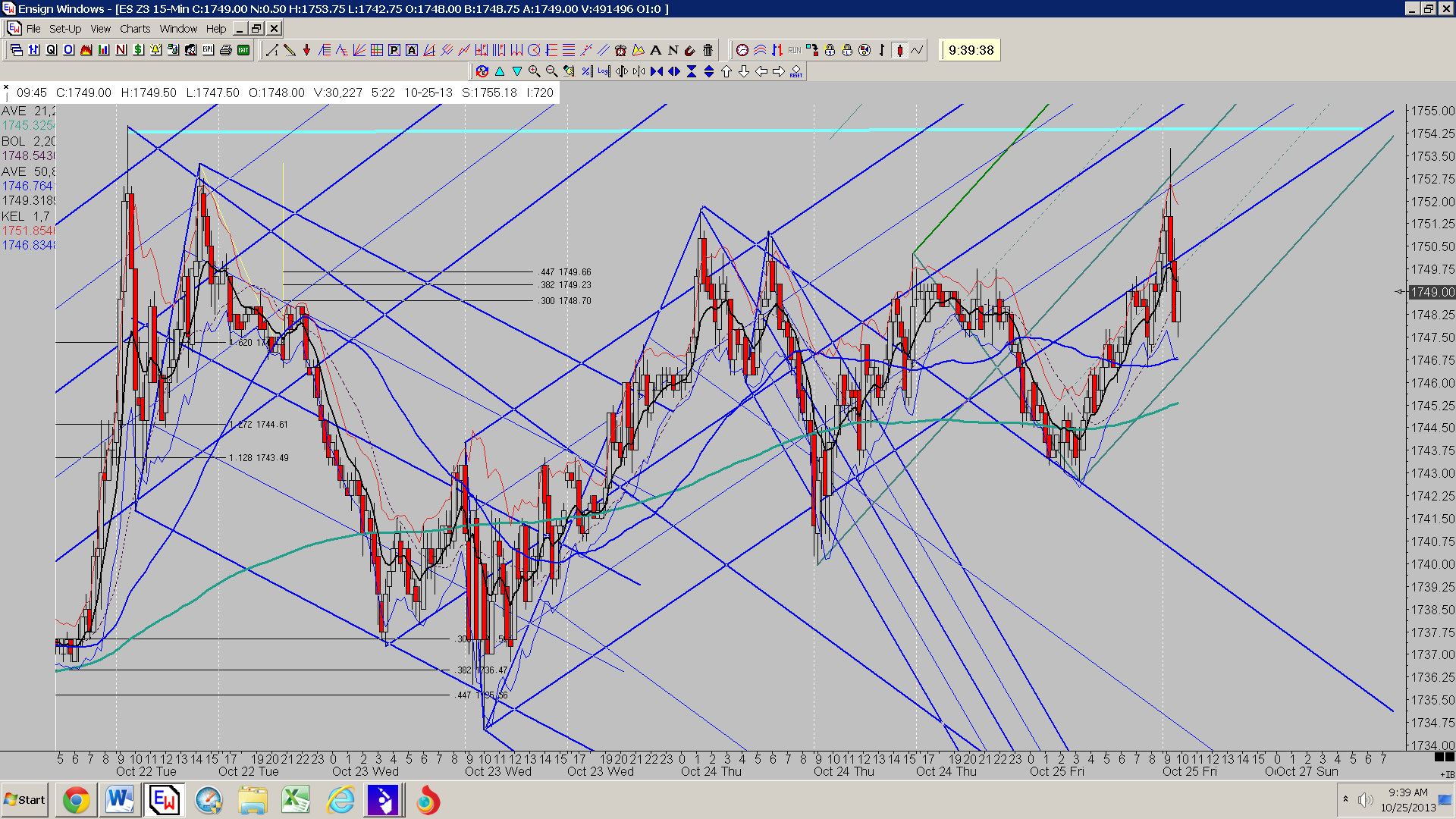The image size is (1456, 819).
Task: Click the 'BOL 2,20' study label
Action: click(x=28, y=141)
